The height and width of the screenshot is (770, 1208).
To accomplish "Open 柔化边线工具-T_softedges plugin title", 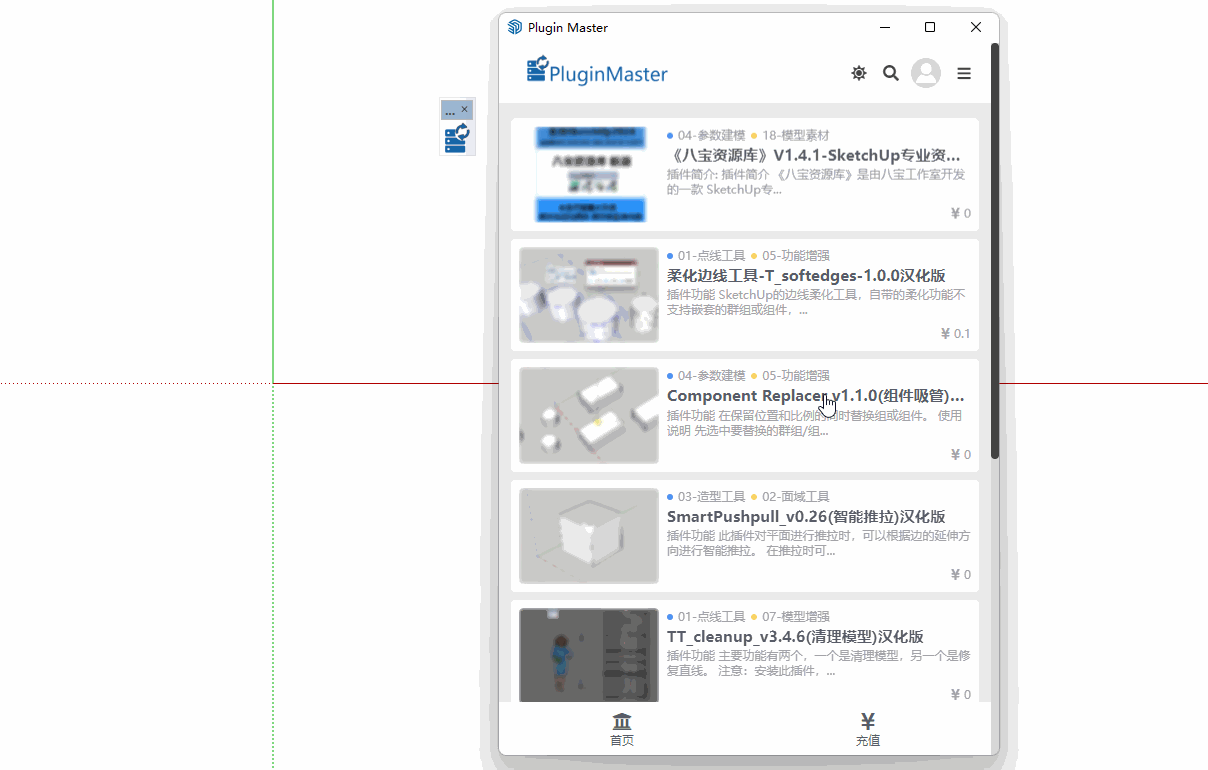I will (806, 275).
